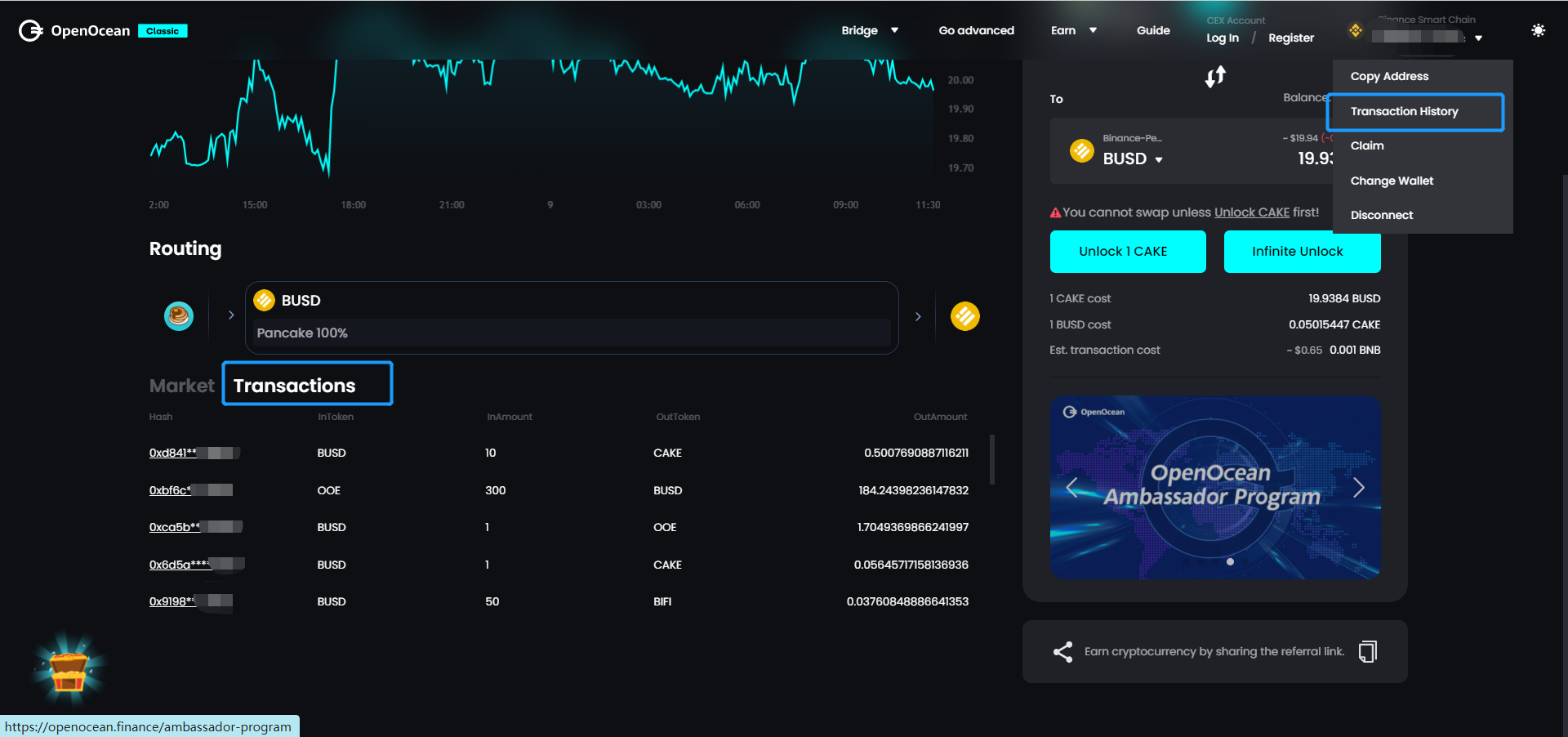Click the Classic mode badge
The image size is (1568, 737).
click(163, 31)
